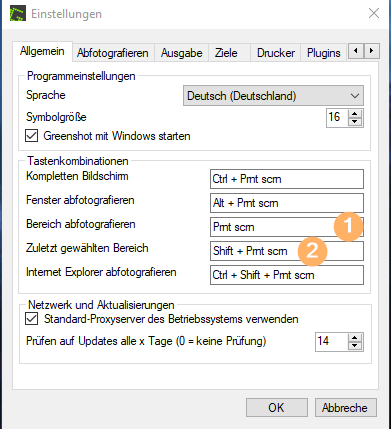Open the Sprache dropdown
391x429 pixels.
[273, 96]
